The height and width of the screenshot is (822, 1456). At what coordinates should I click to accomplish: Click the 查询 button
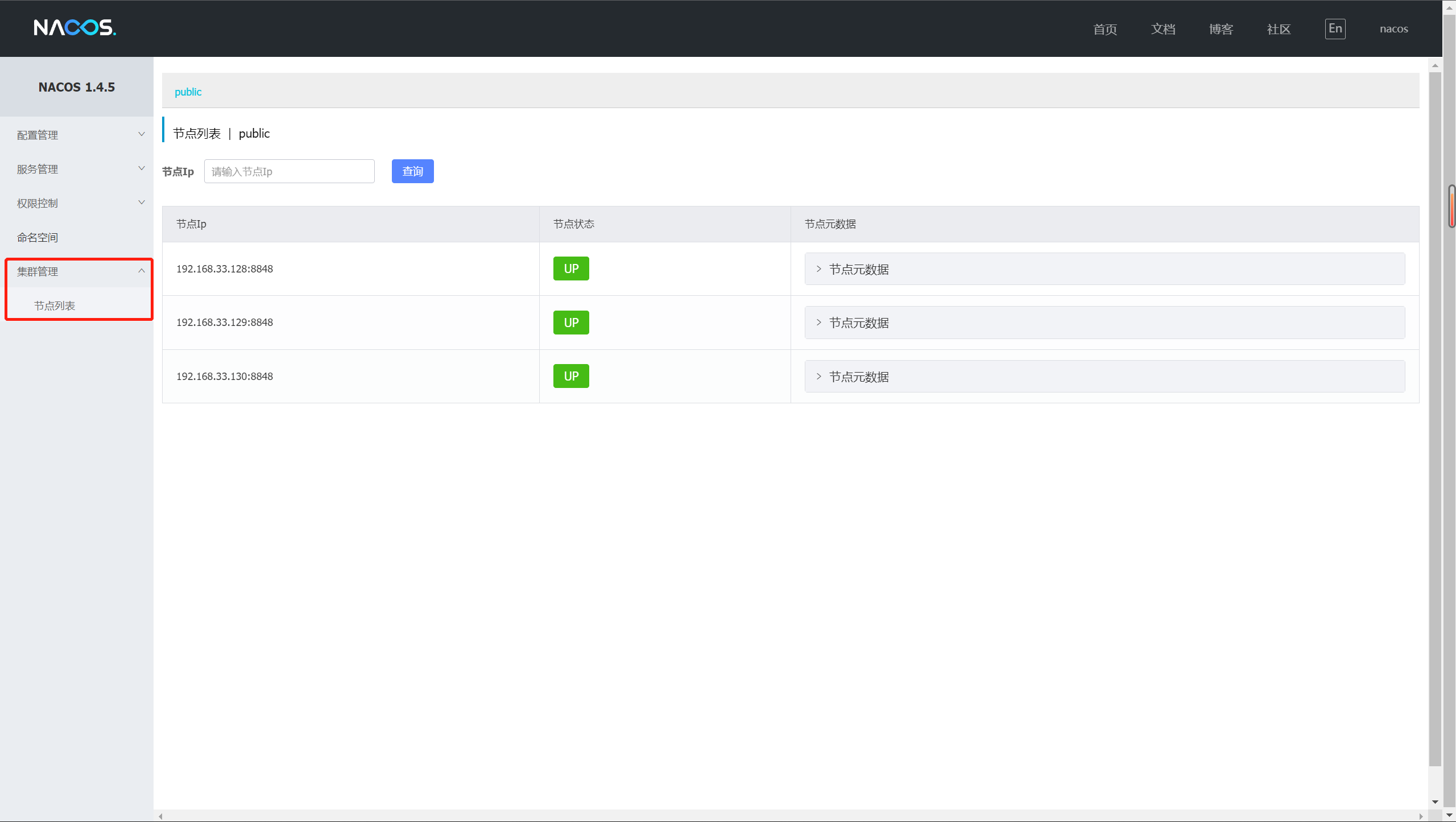(412, 171)
